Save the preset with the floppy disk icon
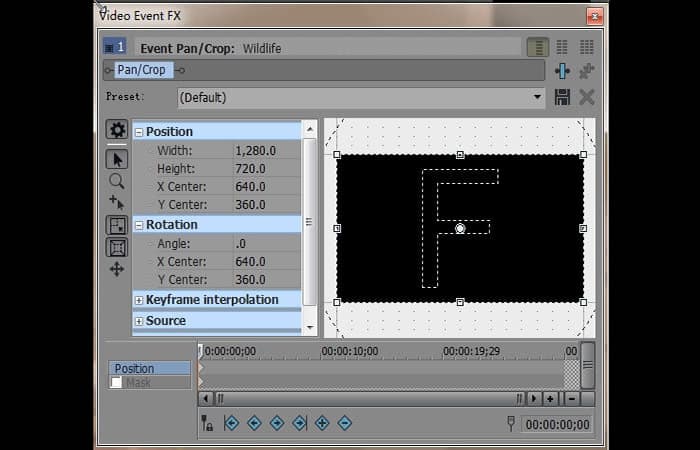The width and height of the screenshot is (700, 450). 562,97
